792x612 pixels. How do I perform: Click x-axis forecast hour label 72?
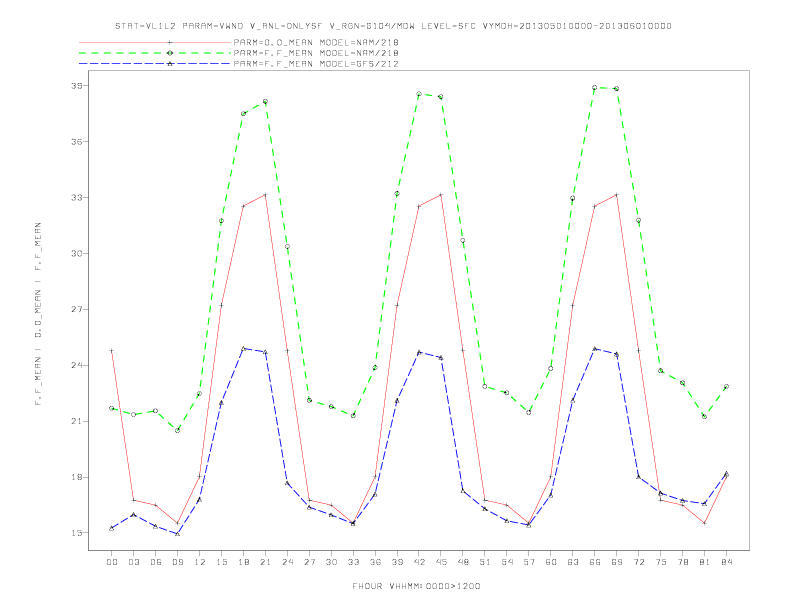point(639,562)
